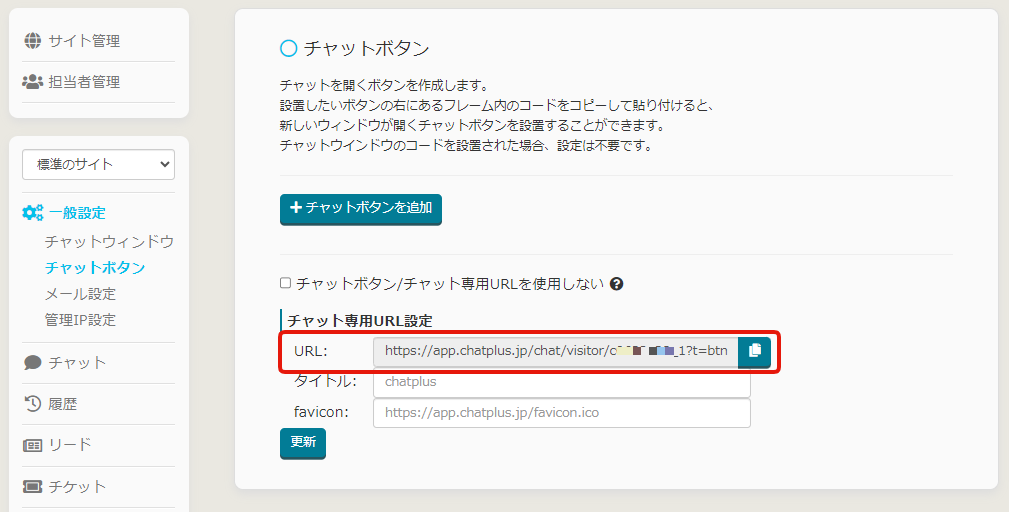The image size is (1009, 512).
Task: Click the speech bubble チャット icon
Action: tap(33, 363)
